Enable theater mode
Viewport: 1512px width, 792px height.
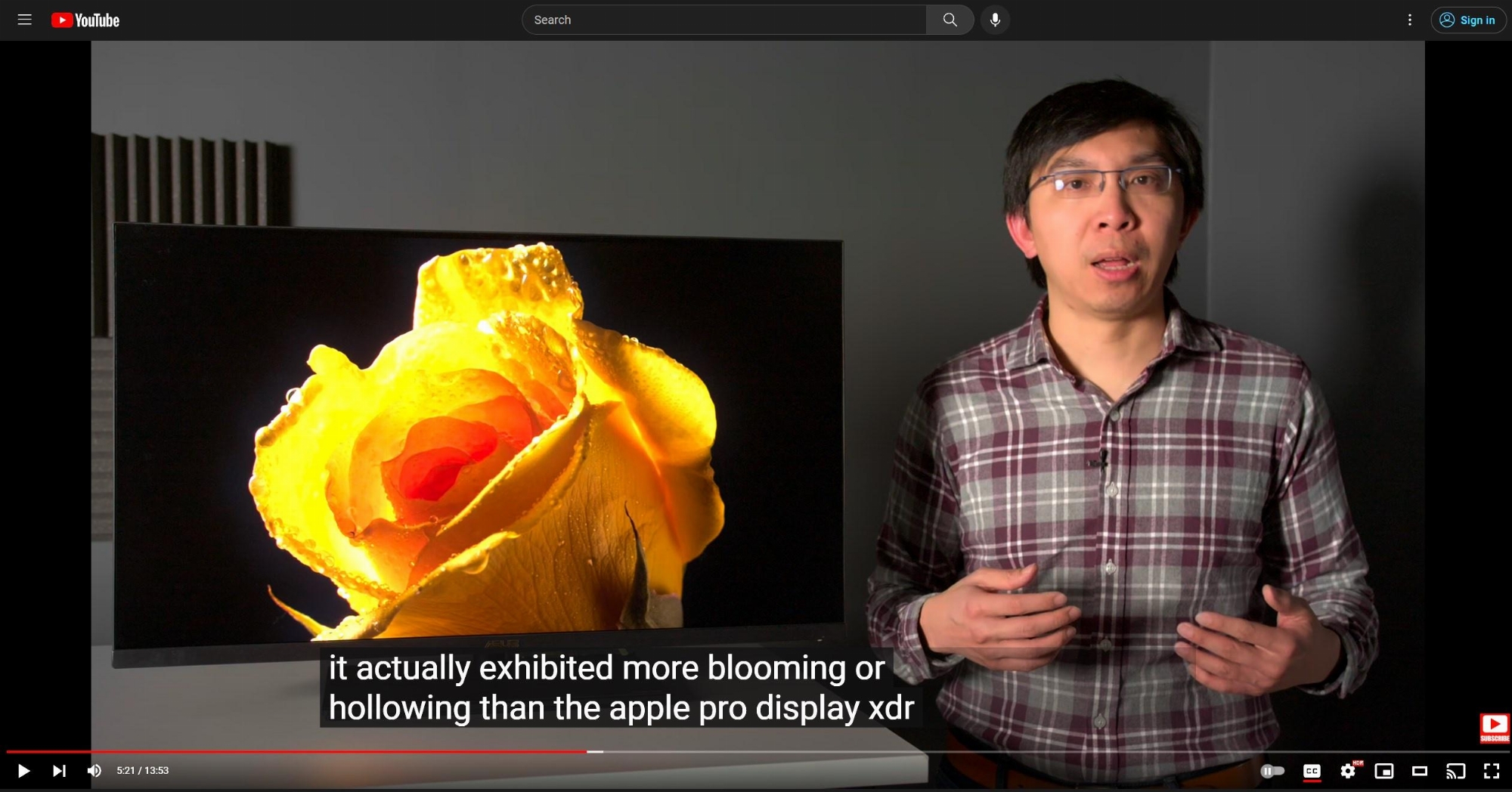(x=1420, y=771)
